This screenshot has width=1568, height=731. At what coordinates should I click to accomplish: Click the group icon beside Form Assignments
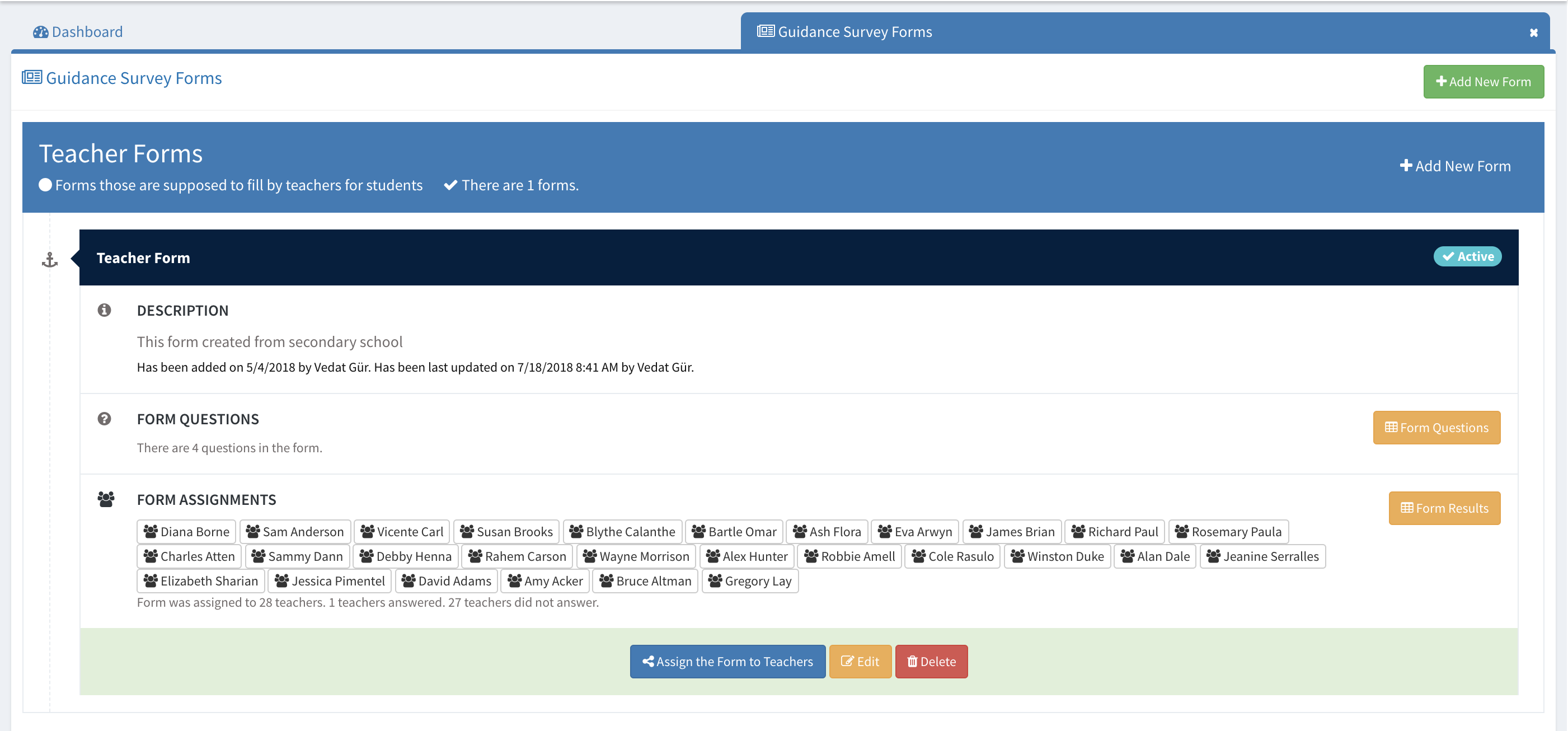(105, 499)
